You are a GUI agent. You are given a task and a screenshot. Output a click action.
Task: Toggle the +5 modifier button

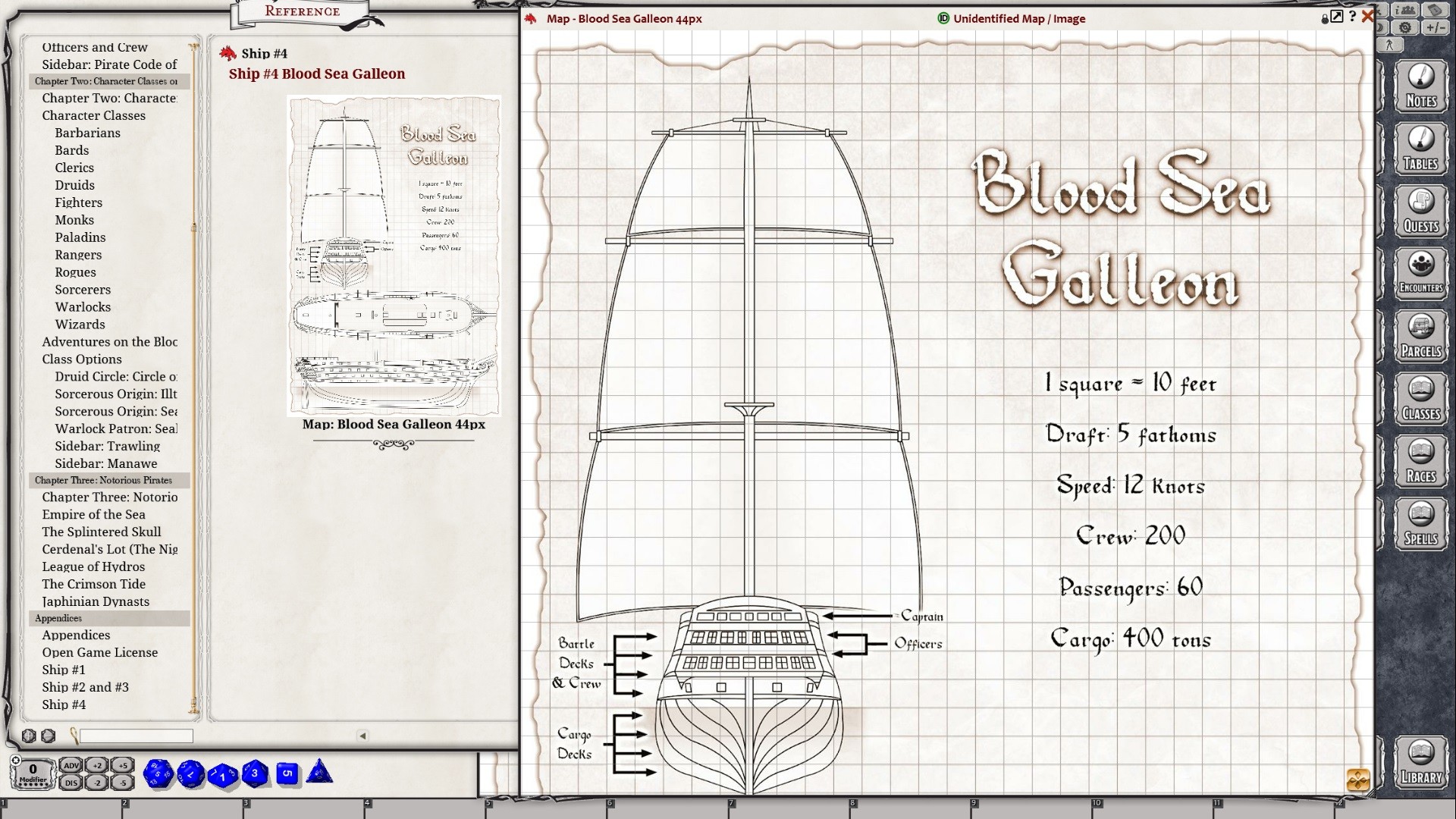(123, 765)
